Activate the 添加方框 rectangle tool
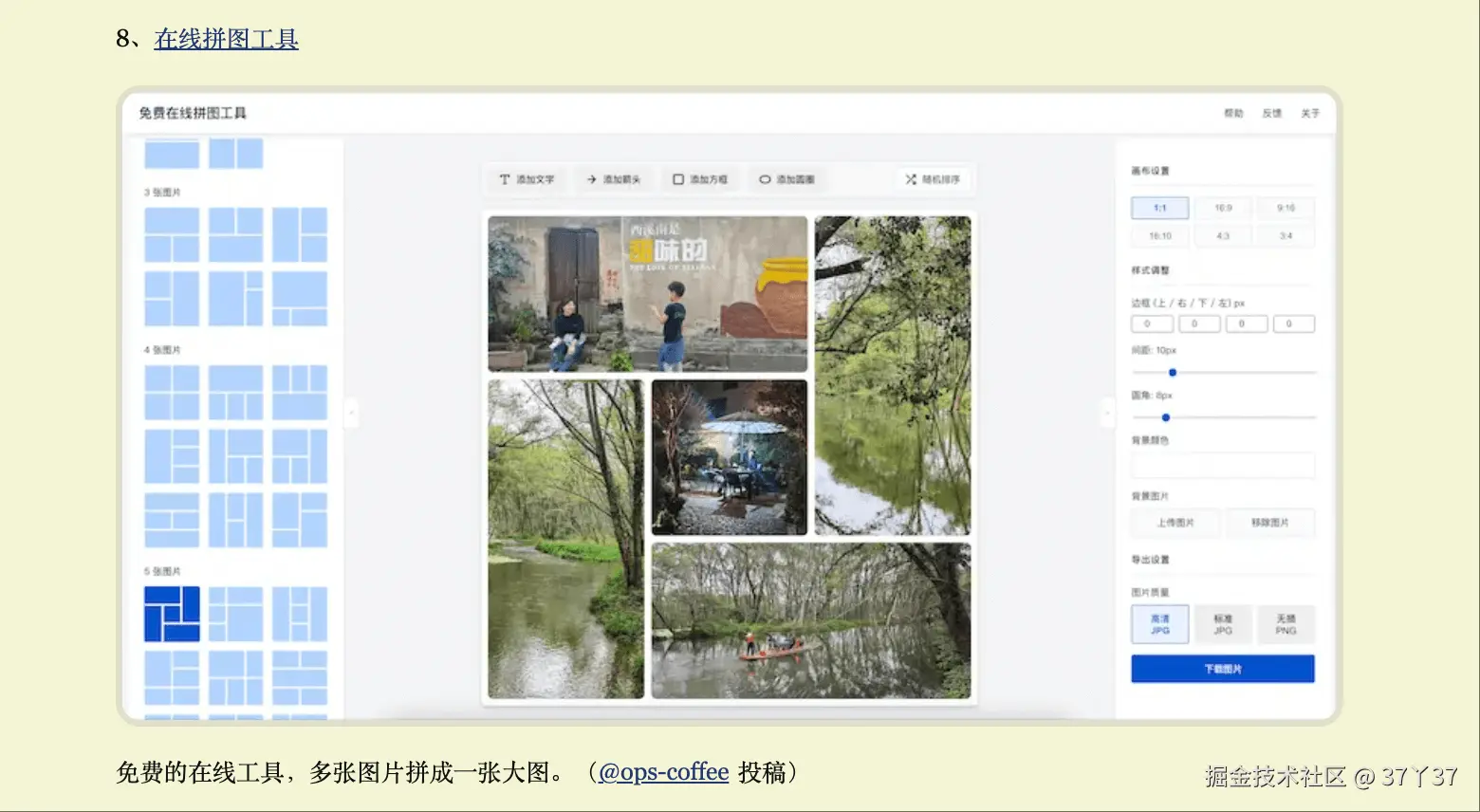Viewport: 1480px width, 812px height. coord(700,179)
